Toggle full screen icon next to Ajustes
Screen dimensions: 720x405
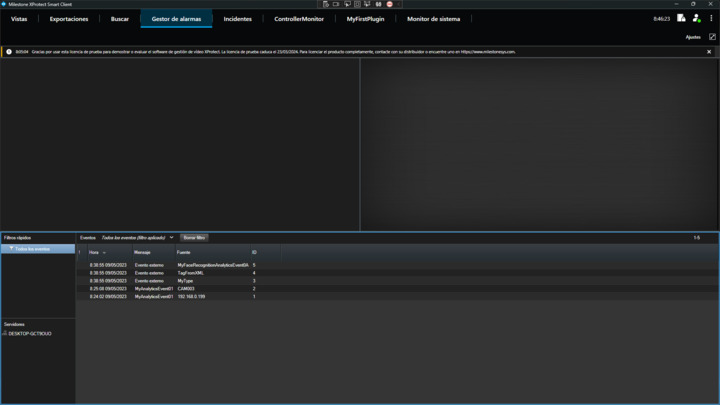click(x=712, y=37)
